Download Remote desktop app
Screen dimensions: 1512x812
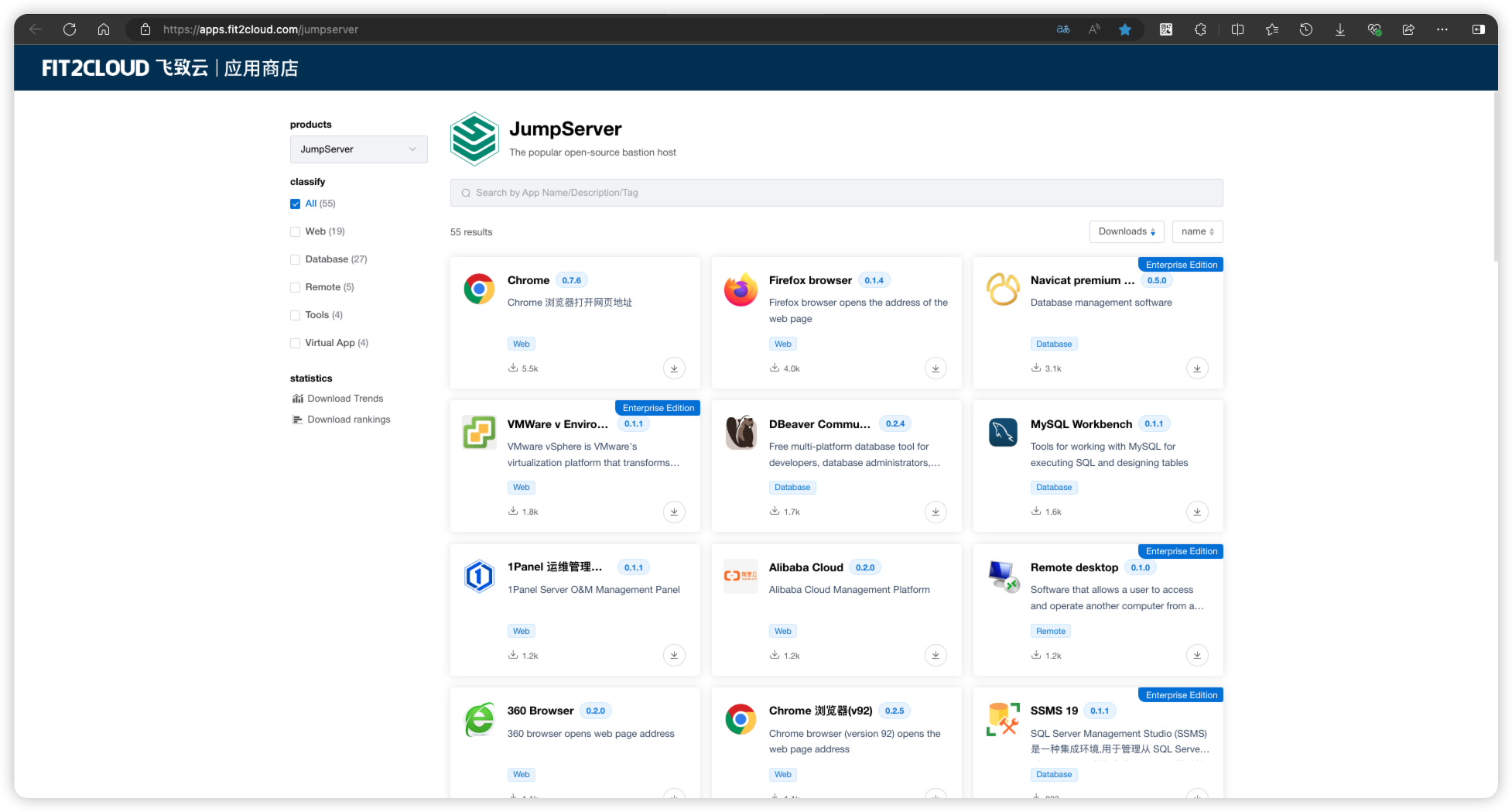click(1197, 656)
